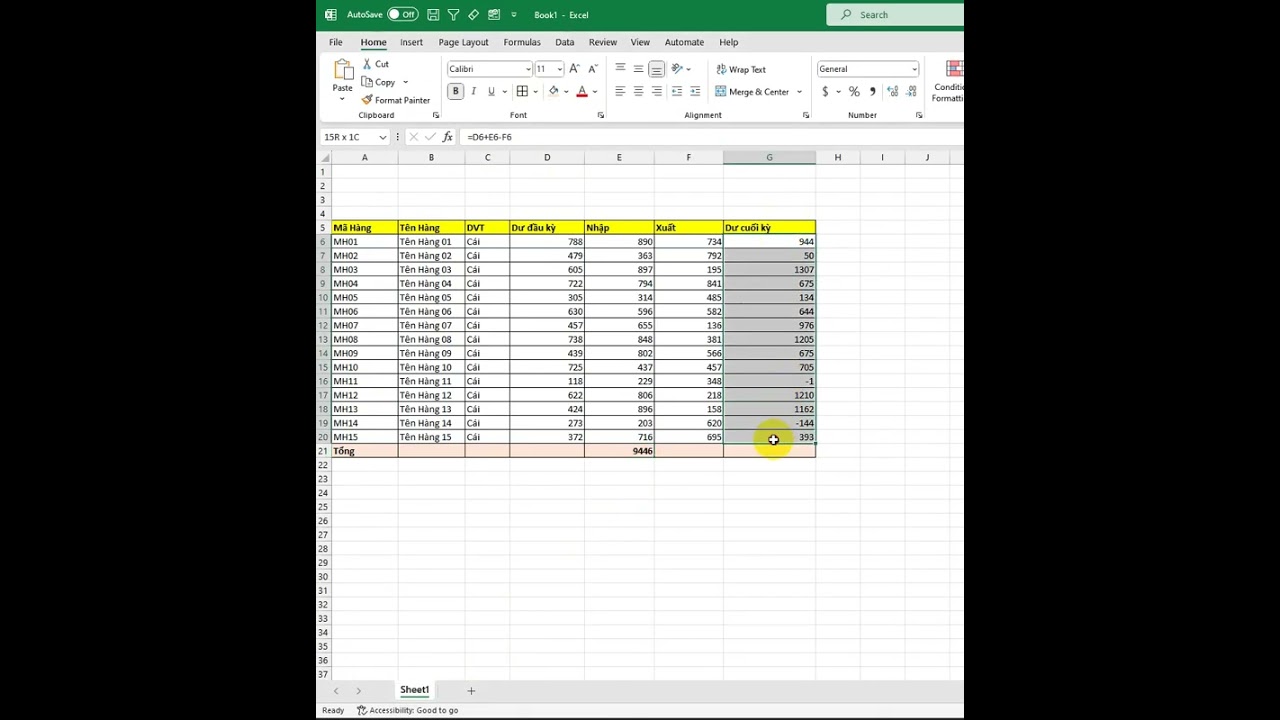Open the View tab

click(x=640, y=42)
